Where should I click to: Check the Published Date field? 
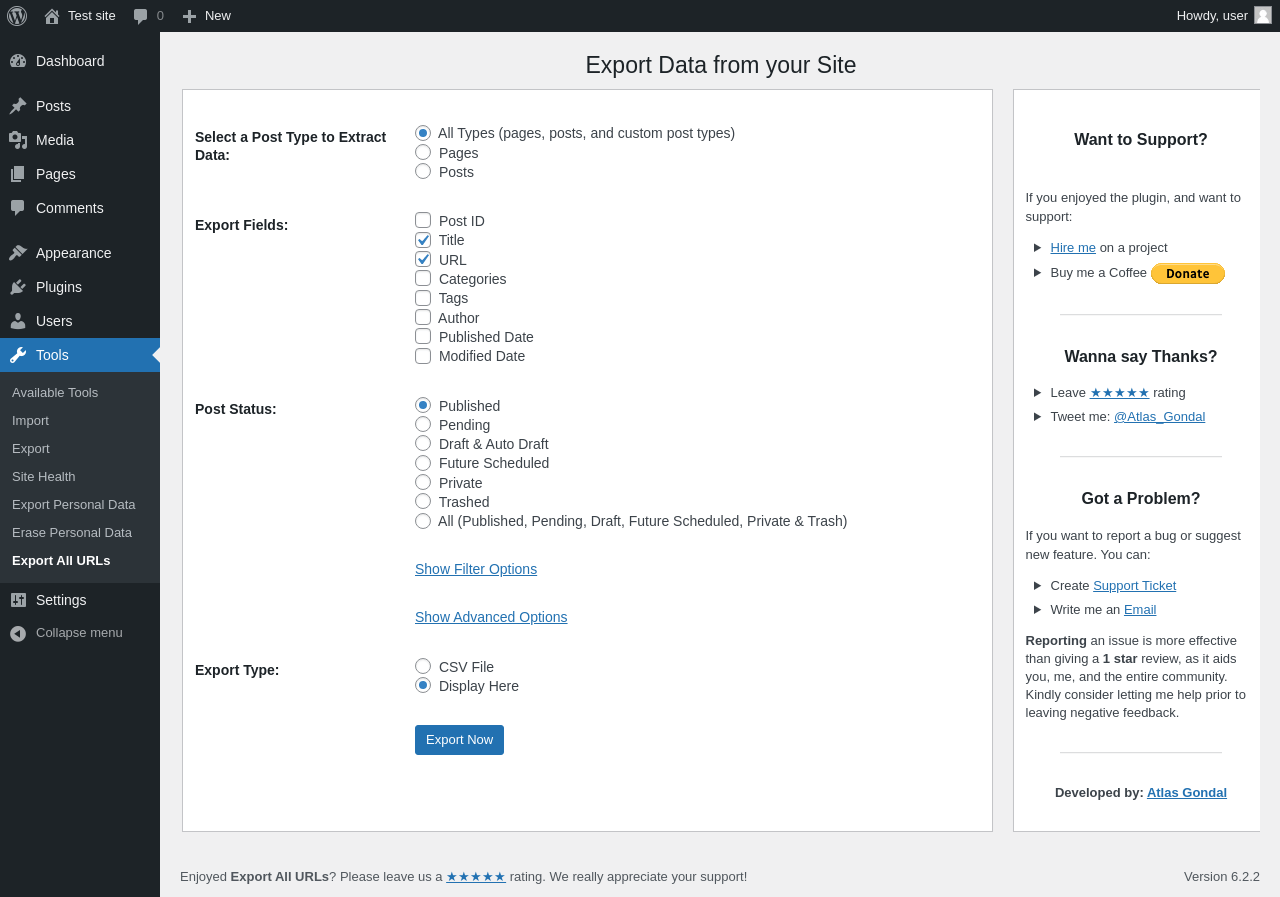pos(423,337)
